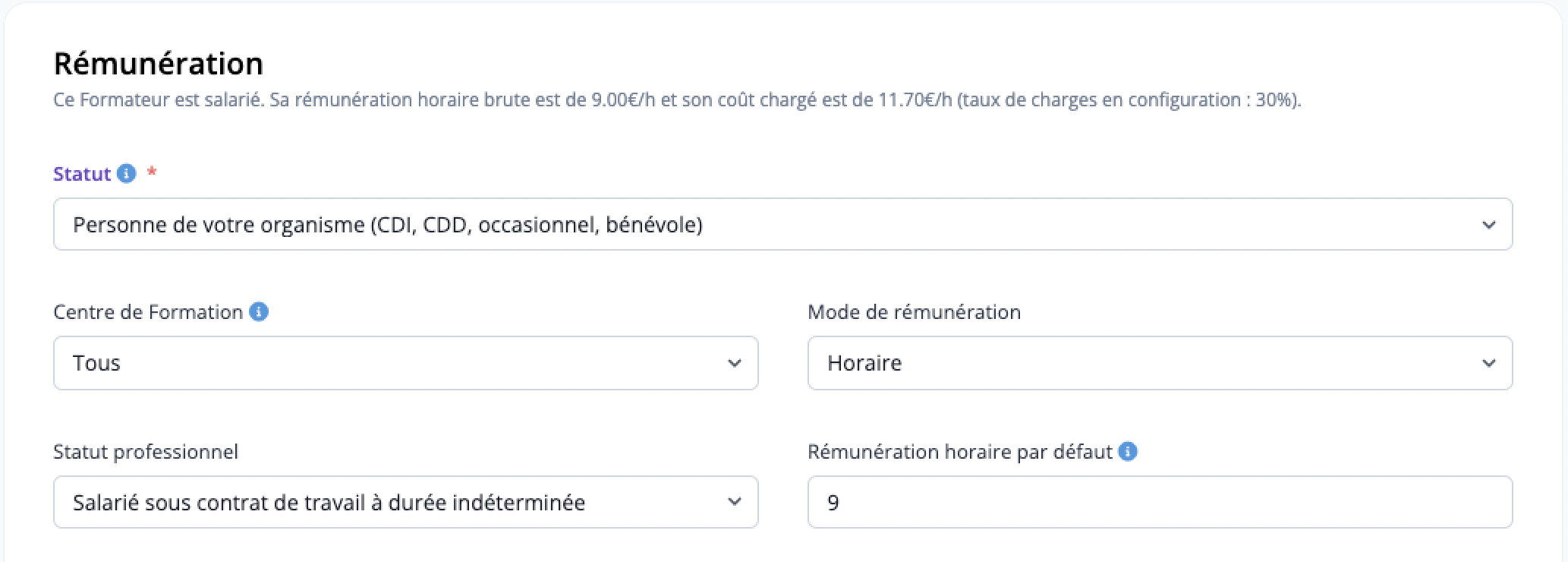1568x562 pixels.
Task: Click the Rémunération horaire par défaut label
Action: (x=960, y=452)
